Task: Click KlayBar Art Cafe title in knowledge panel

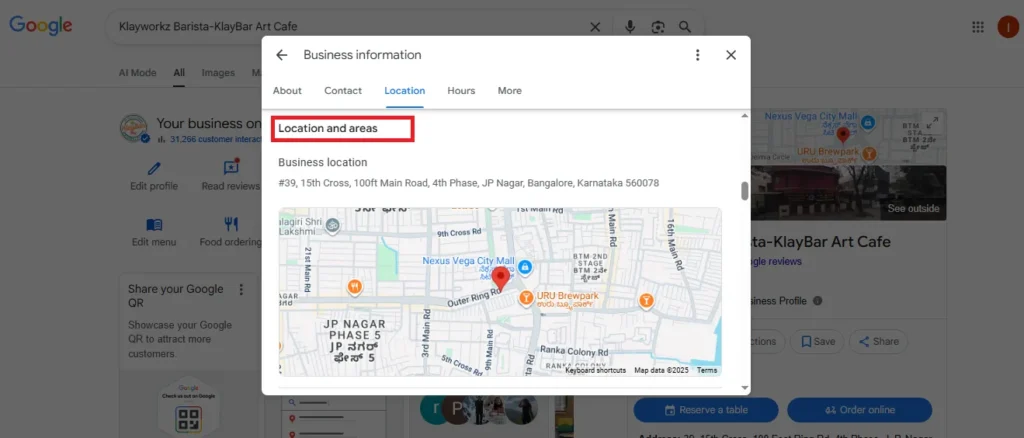Action: 821,242
